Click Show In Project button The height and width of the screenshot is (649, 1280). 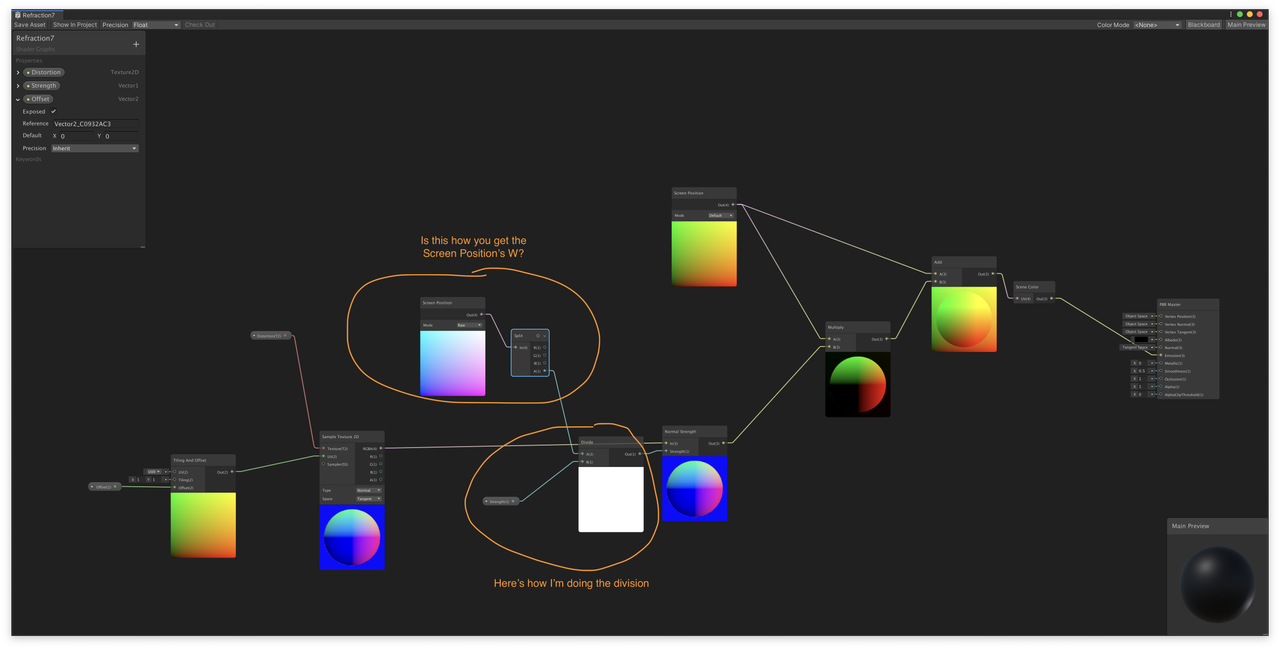click(75, 25)
